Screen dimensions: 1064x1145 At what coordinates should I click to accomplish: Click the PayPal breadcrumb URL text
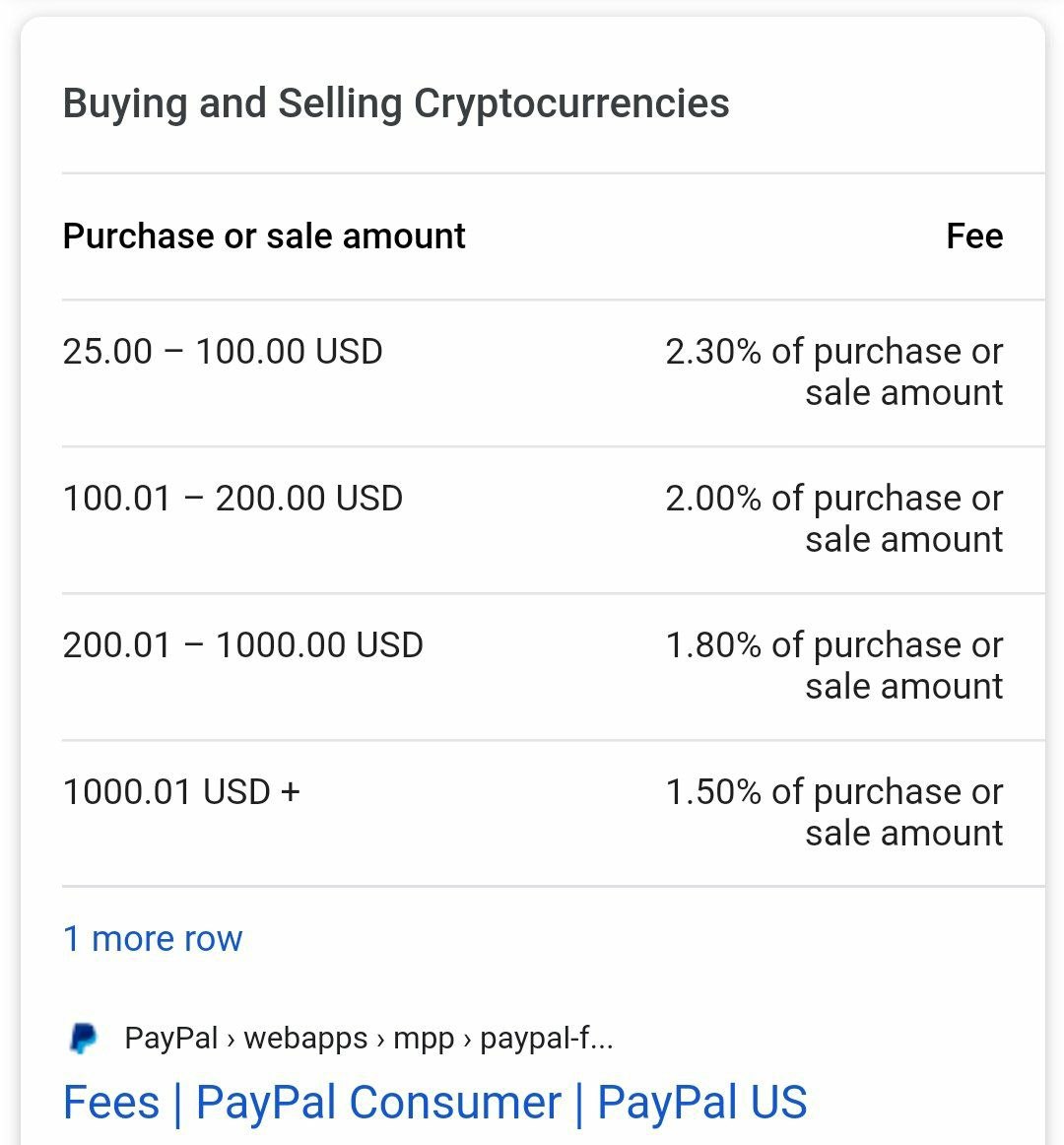368,1038
